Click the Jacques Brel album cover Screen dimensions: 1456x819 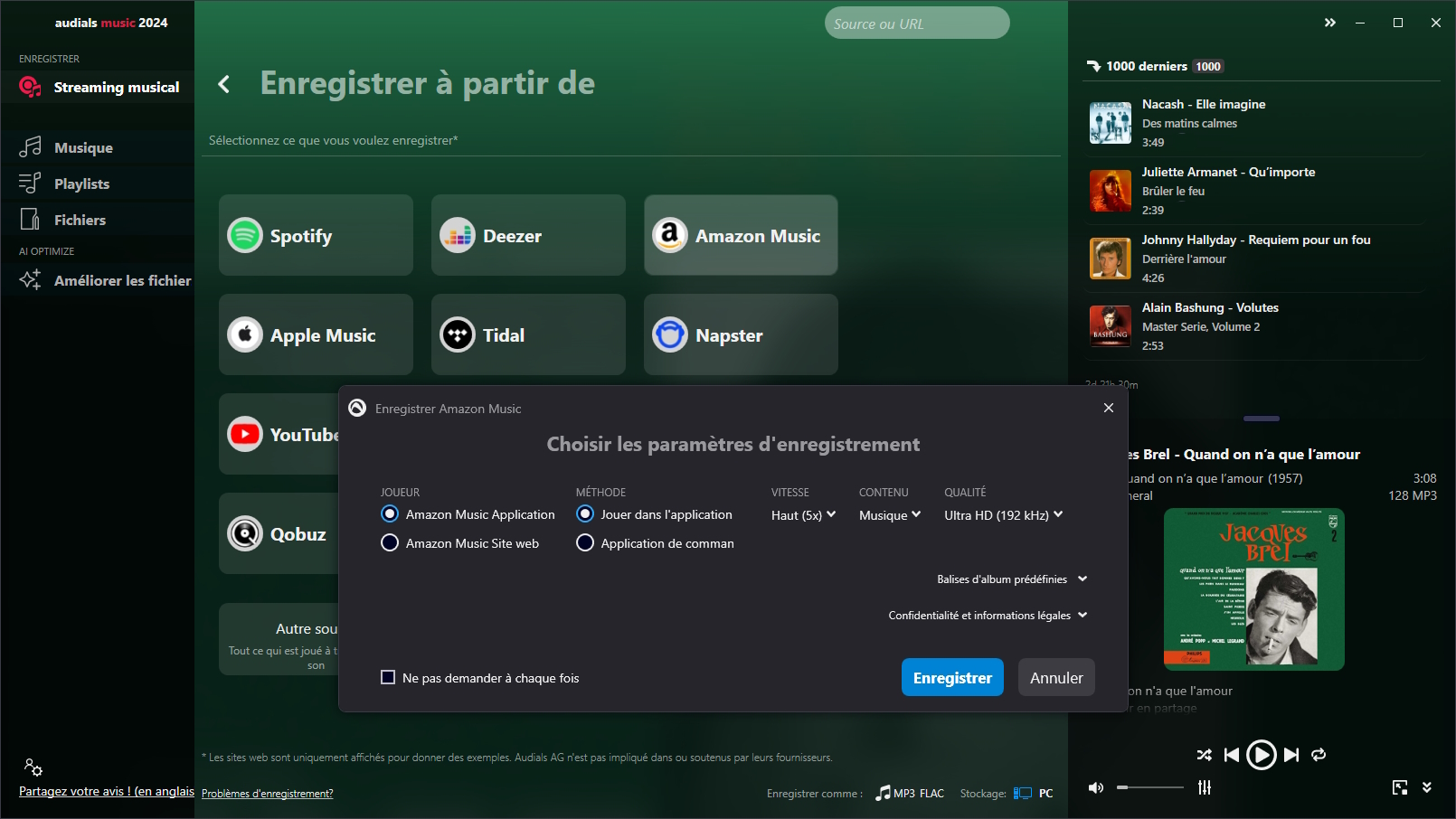coord(1253,589)
